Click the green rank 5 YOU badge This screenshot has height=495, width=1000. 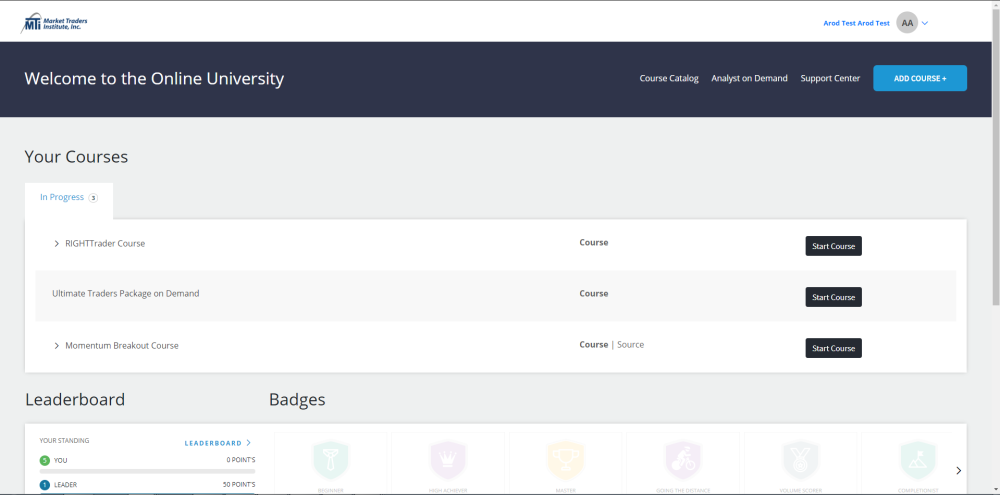point(45,460)
